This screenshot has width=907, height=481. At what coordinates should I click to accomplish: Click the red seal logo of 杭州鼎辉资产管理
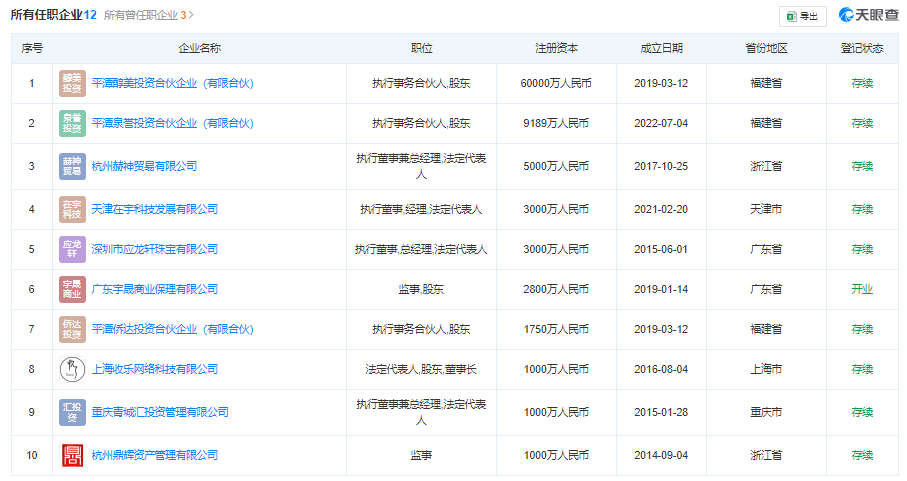tap(72, 455)
